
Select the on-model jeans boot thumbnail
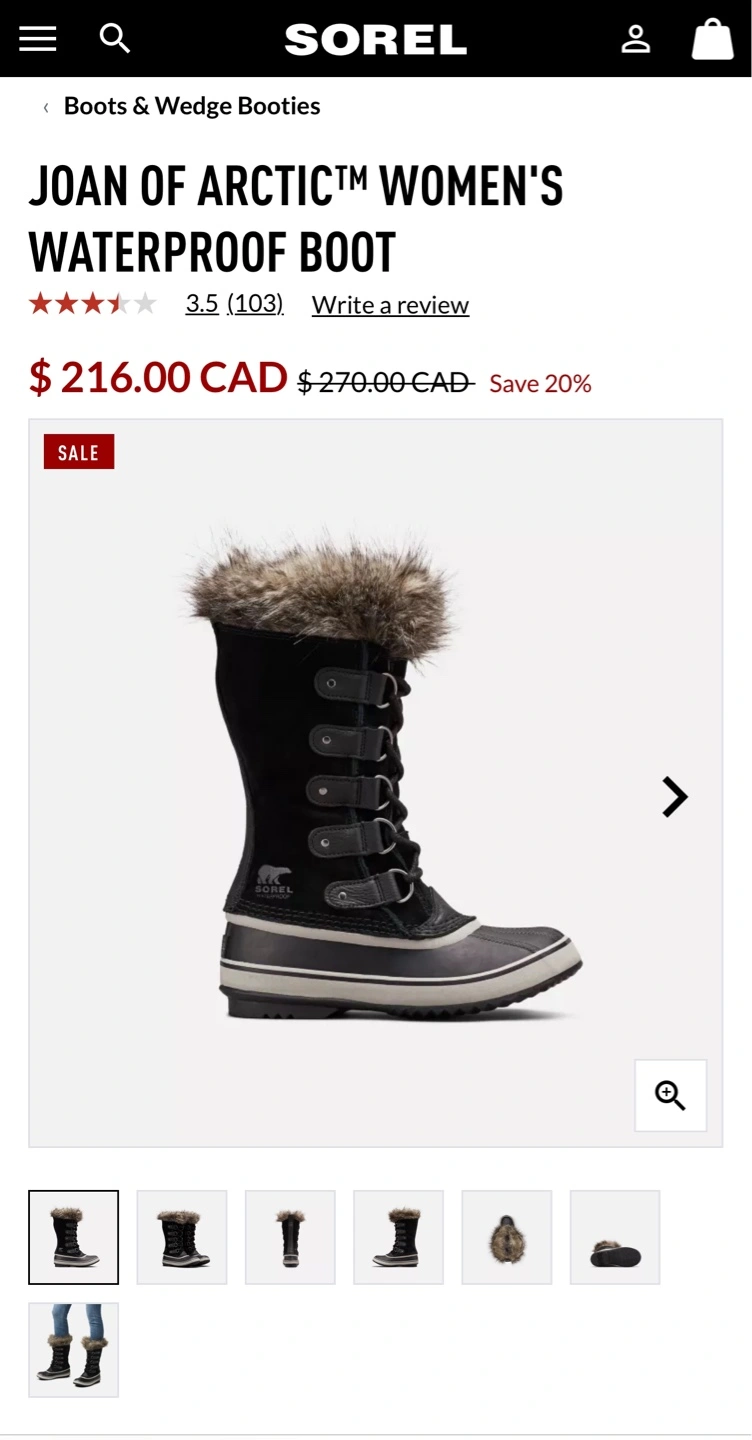[x=73, y=1350]
